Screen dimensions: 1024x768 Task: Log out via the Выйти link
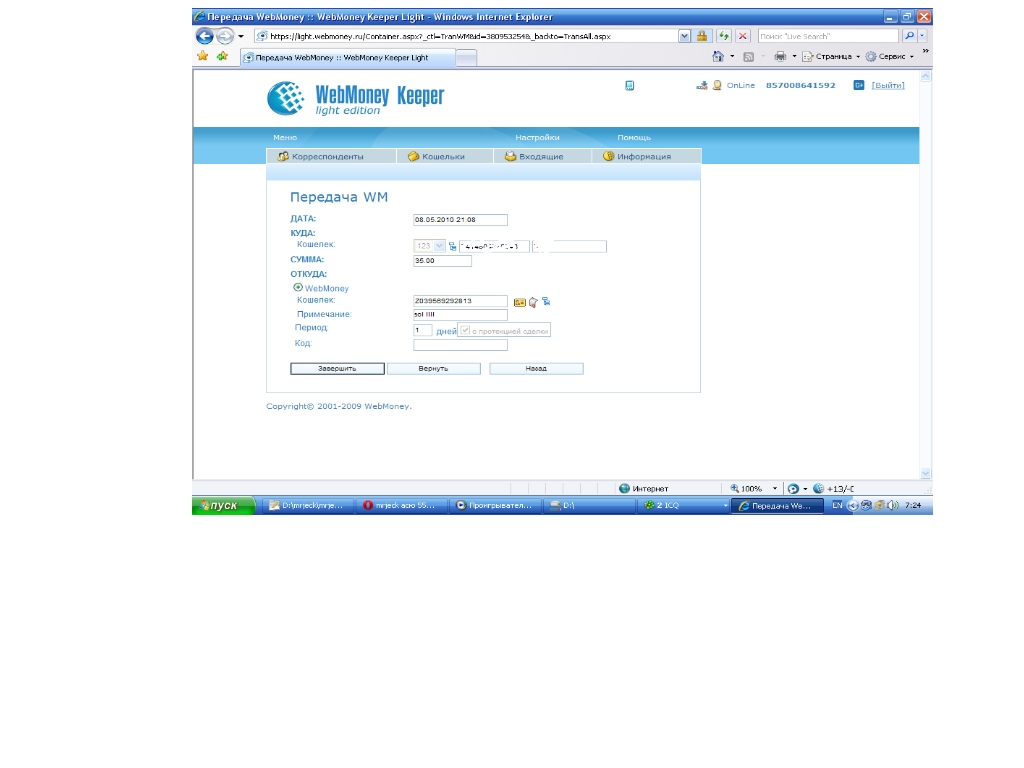click(888, 86)
